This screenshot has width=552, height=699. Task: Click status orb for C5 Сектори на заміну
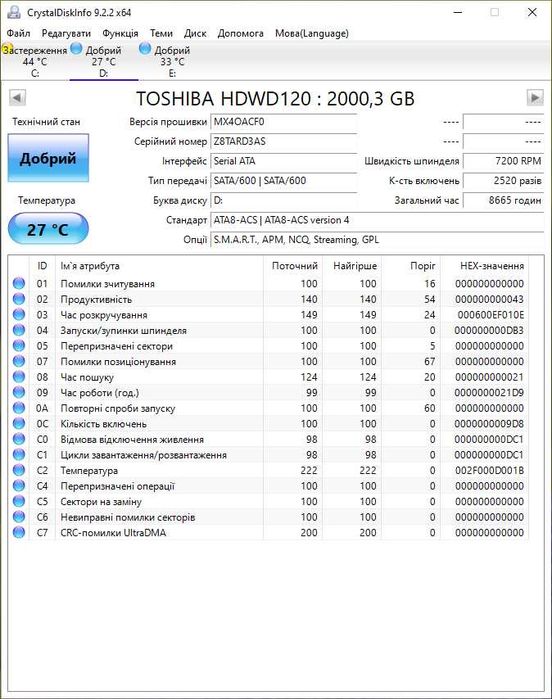click(19, 502)
